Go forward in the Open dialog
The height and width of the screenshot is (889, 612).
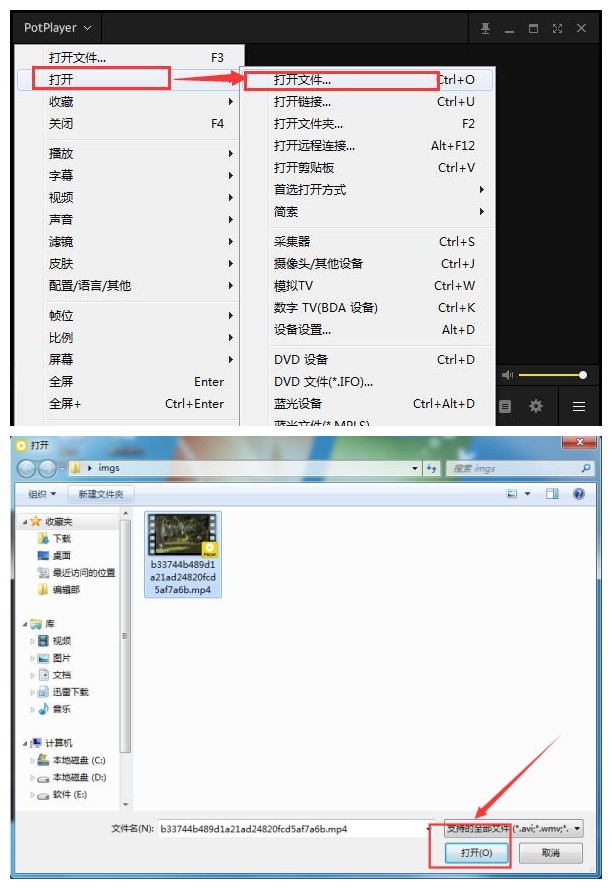point(47,468)
